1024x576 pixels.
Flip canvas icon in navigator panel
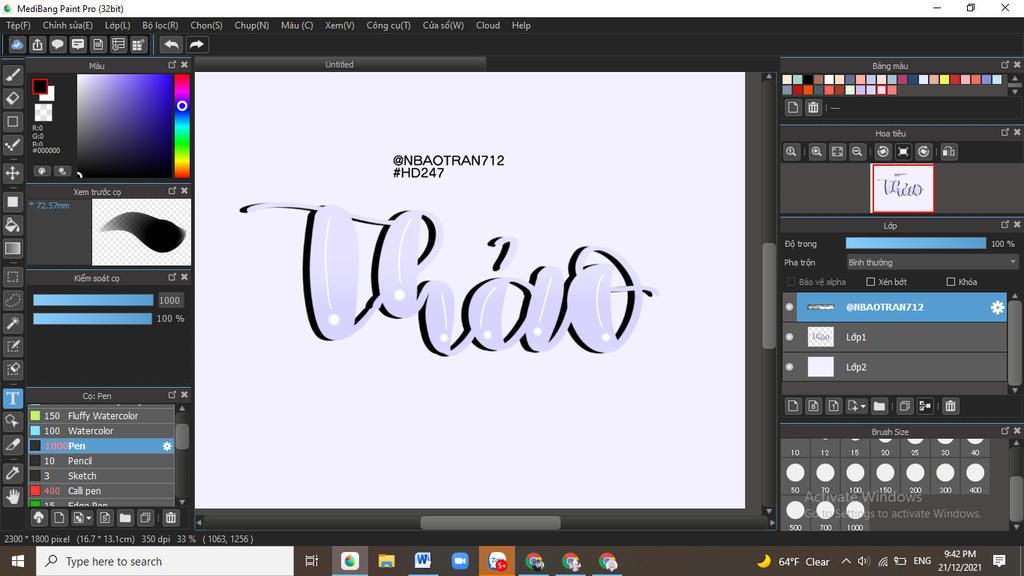pyautogui.click(x=949, y=152)
